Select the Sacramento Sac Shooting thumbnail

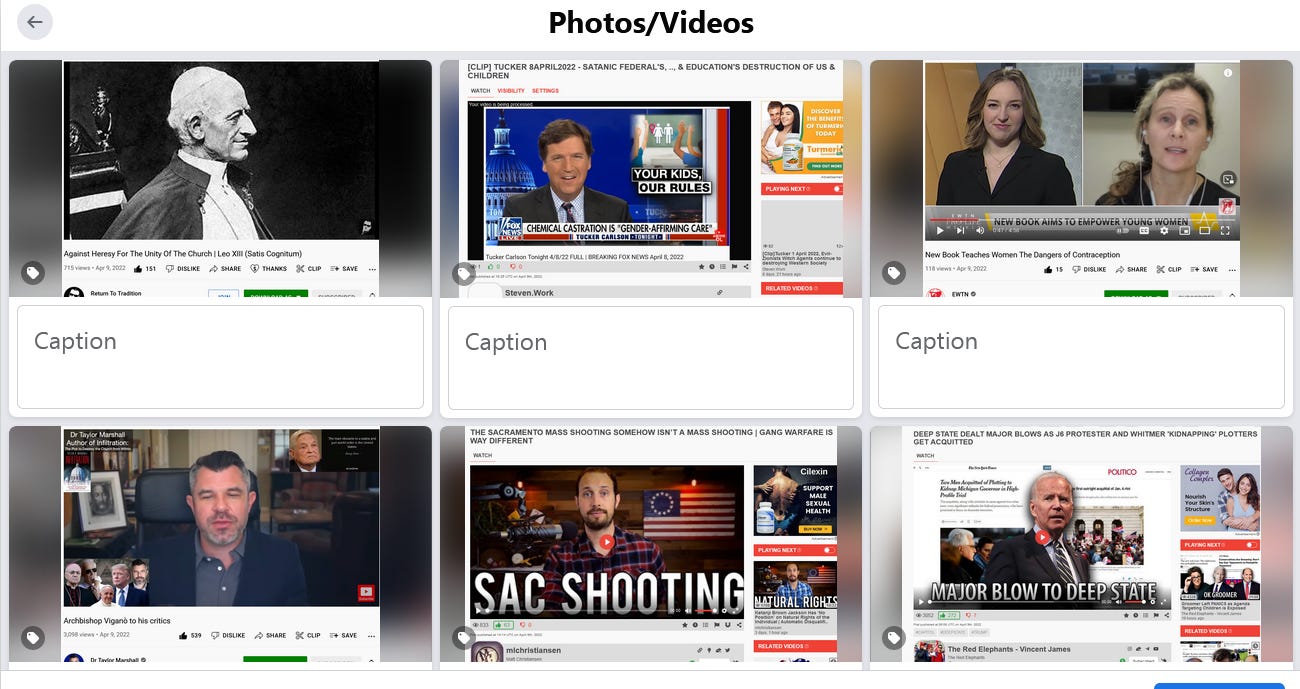pos(651,544)
